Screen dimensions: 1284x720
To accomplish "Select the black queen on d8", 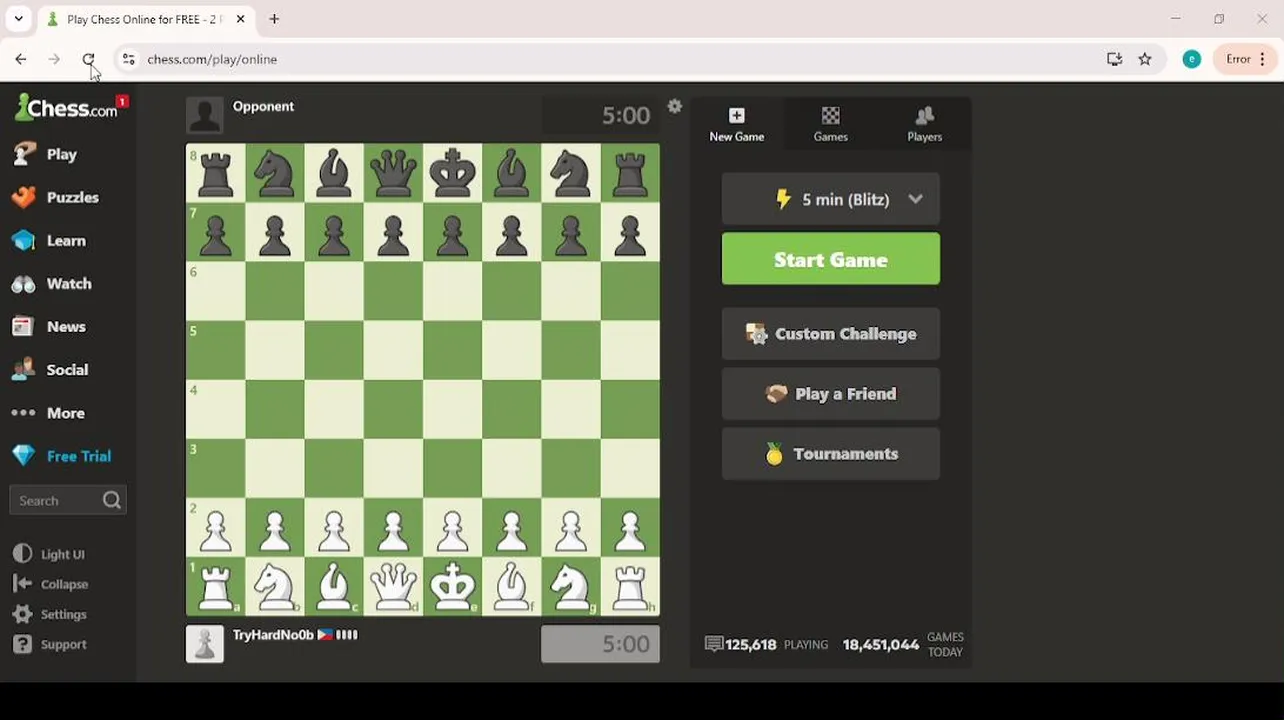I will (x=393, y=173).
